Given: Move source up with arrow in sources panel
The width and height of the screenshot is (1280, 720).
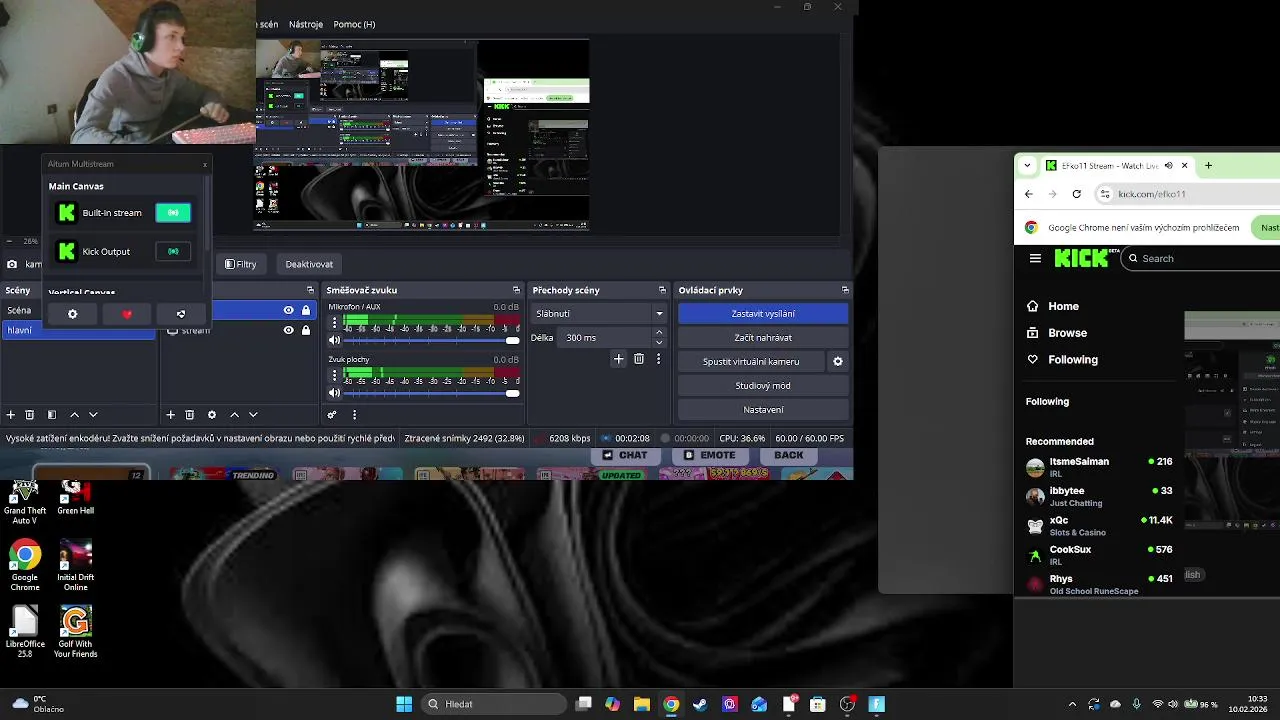Looking at the screenshot, I should [x=234, y=415].
